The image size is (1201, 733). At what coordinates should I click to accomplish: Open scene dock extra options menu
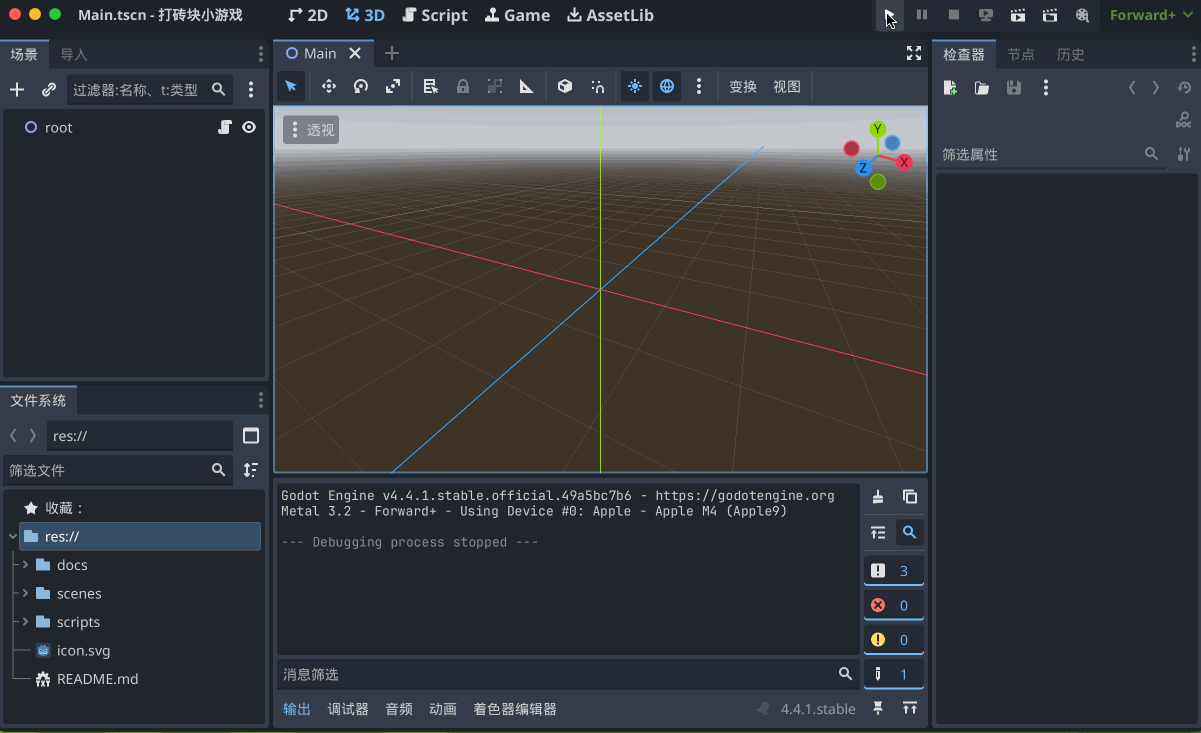[251, 90]
